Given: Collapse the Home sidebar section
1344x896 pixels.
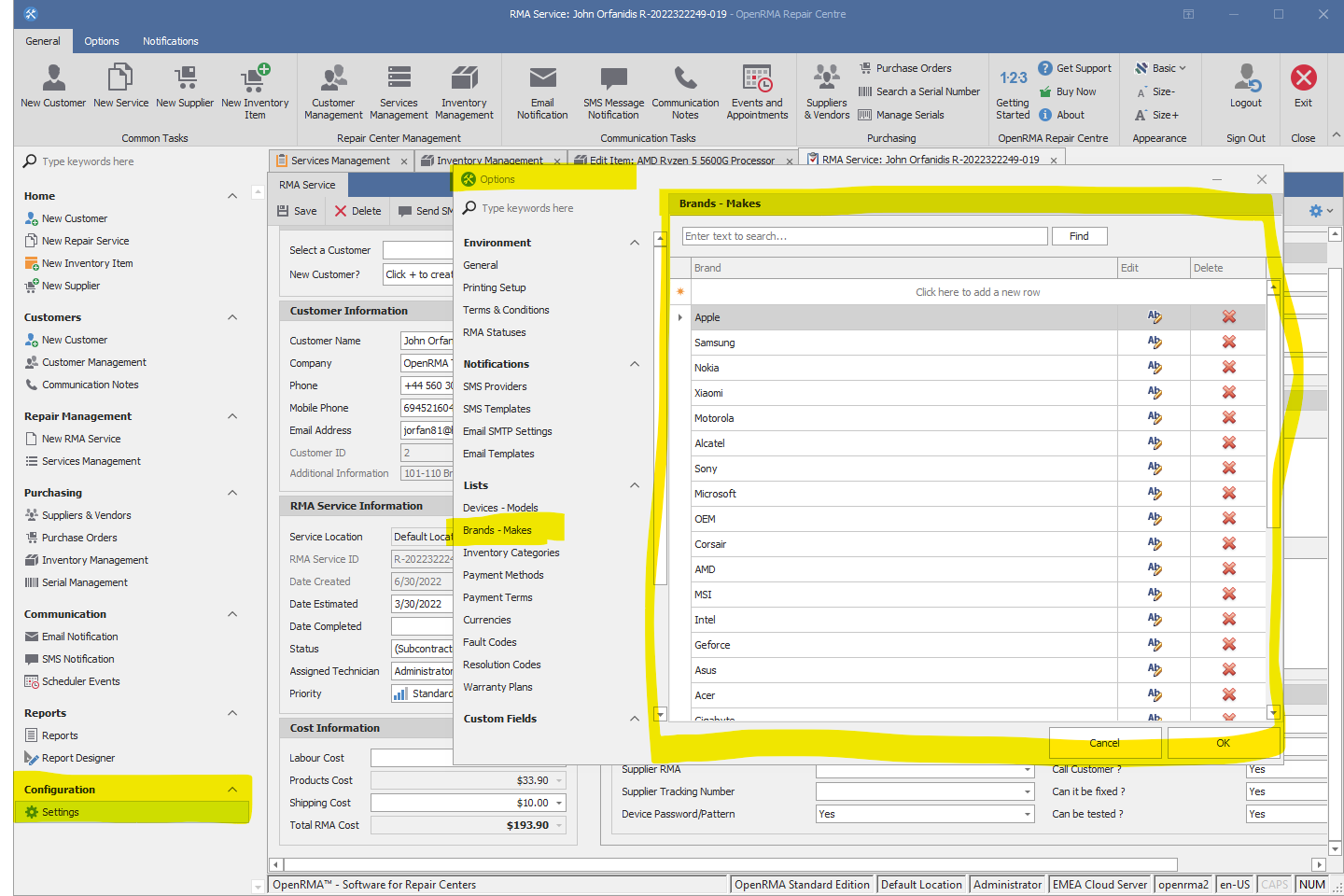Looking at the screenshot, I should click(232, 196).
